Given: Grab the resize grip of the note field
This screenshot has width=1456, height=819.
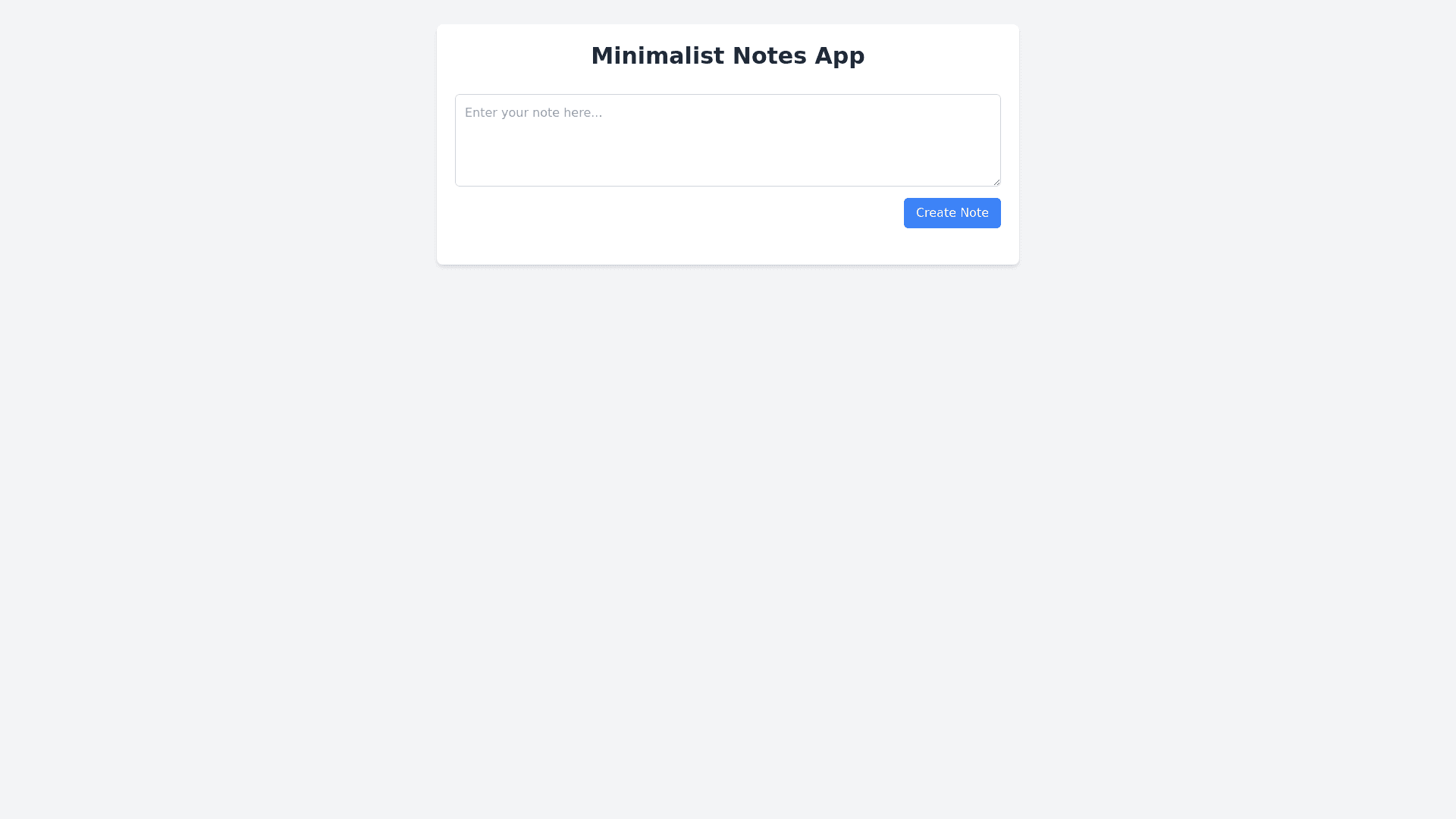Looking at the screenshot, I should tap(996, 182).
